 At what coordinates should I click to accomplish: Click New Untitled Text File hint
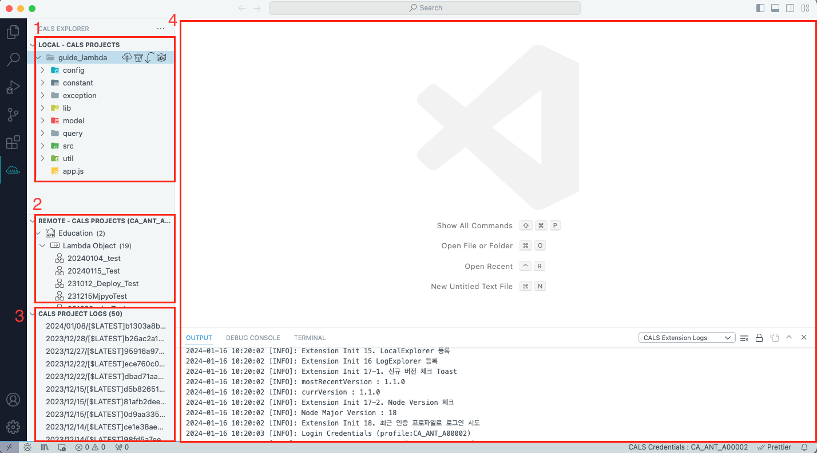pos(472,286)
